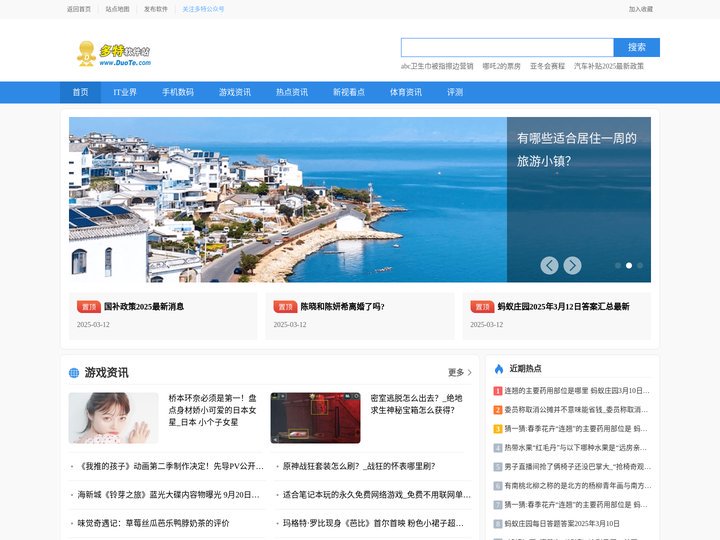This screenshot has height=540, width=720.
Task: Open 密室逃脱 game screenshot thumbnail
Action: [x=315, y=418]
